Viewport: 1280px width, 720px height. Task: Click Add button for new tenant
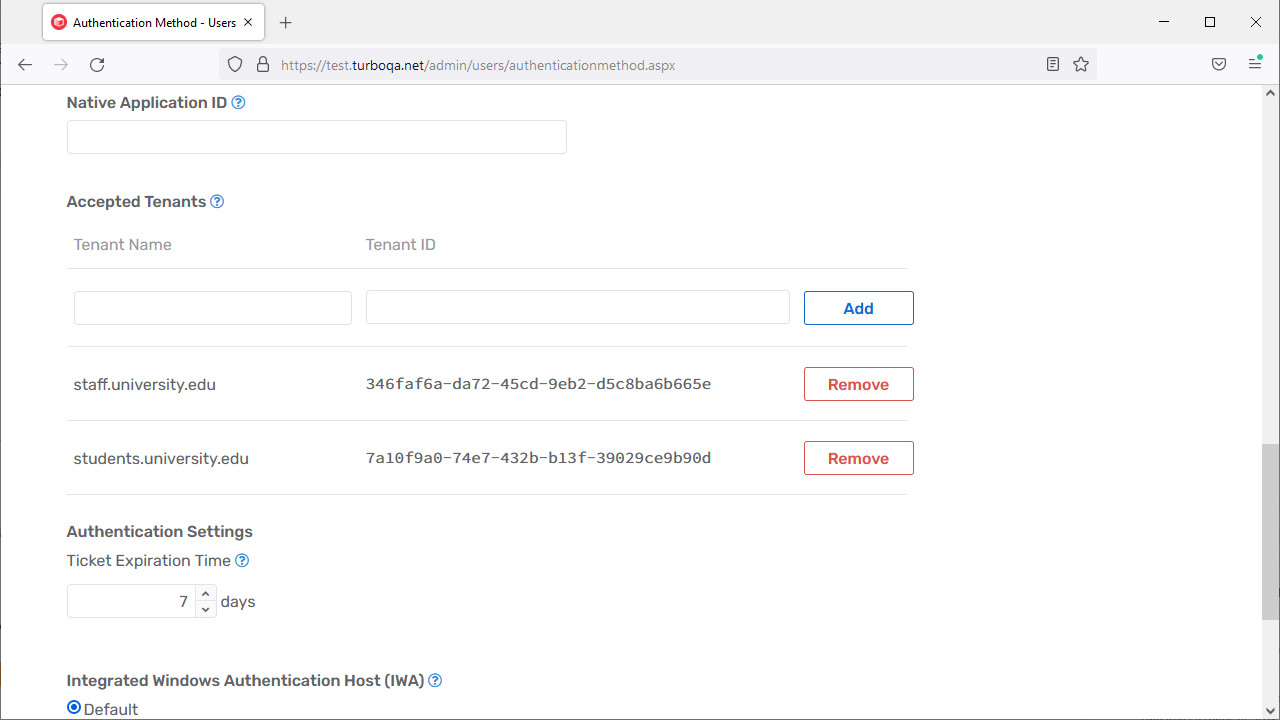pos(858,308)
